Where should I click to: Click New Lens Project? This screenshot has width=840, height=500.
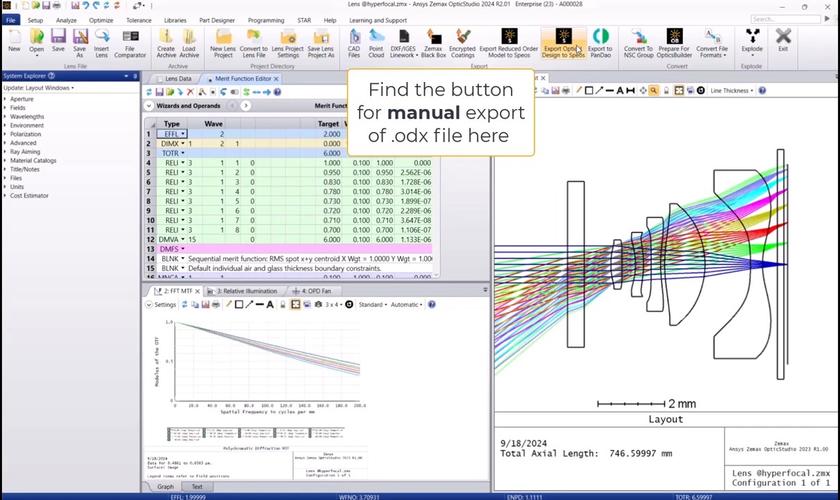pyautogui.click(x=223, y=43)
